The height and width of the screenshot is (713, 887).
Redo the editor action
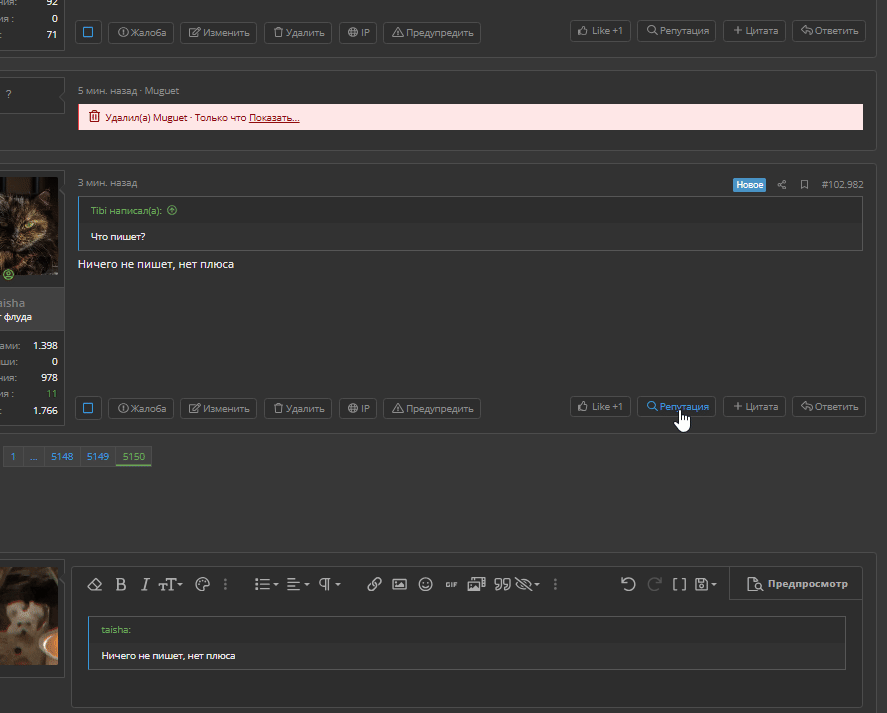pos(654,584)
